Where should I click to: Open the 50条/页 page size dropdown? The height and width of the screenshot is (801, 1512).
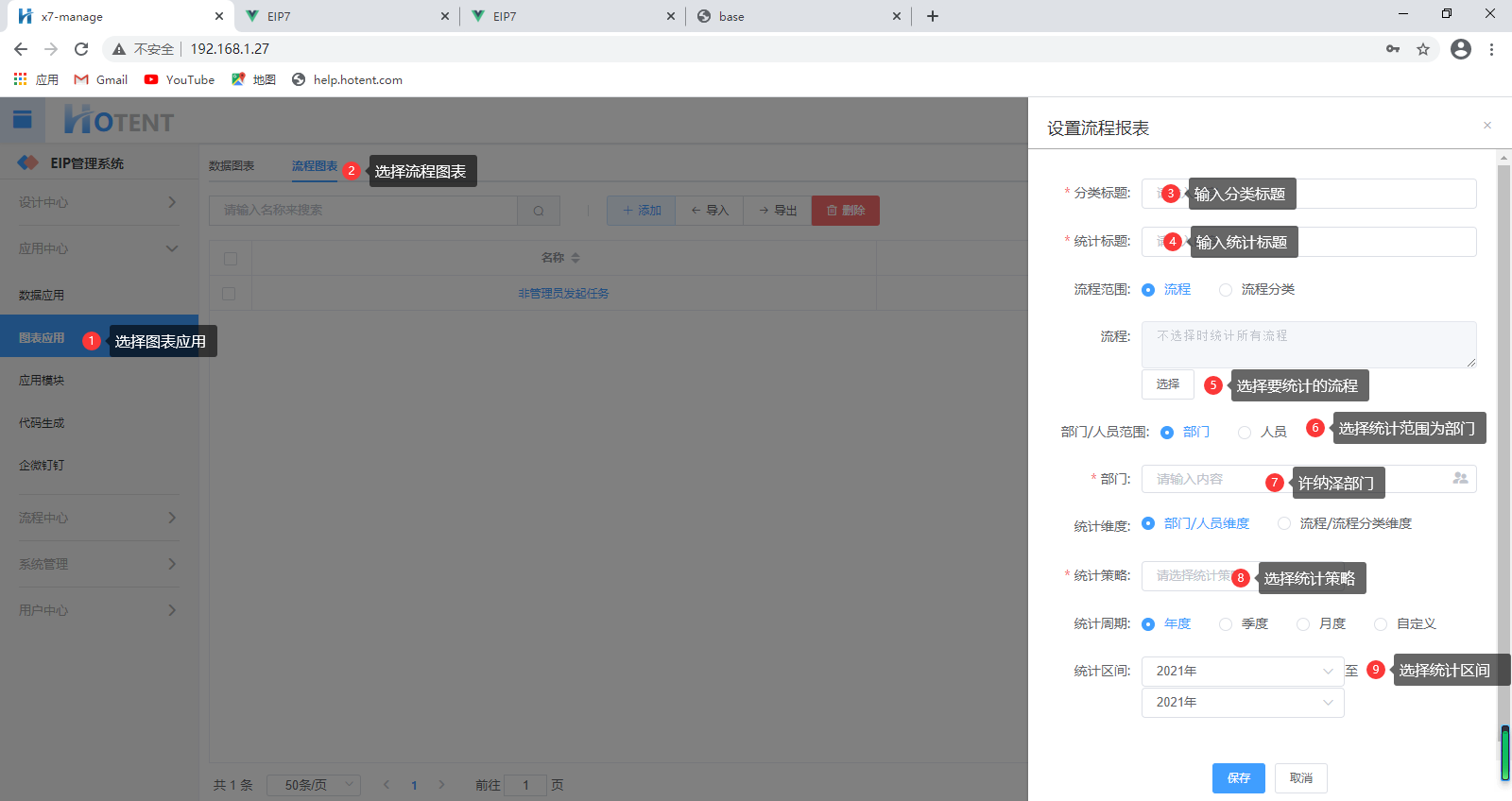tap(314, 785)
